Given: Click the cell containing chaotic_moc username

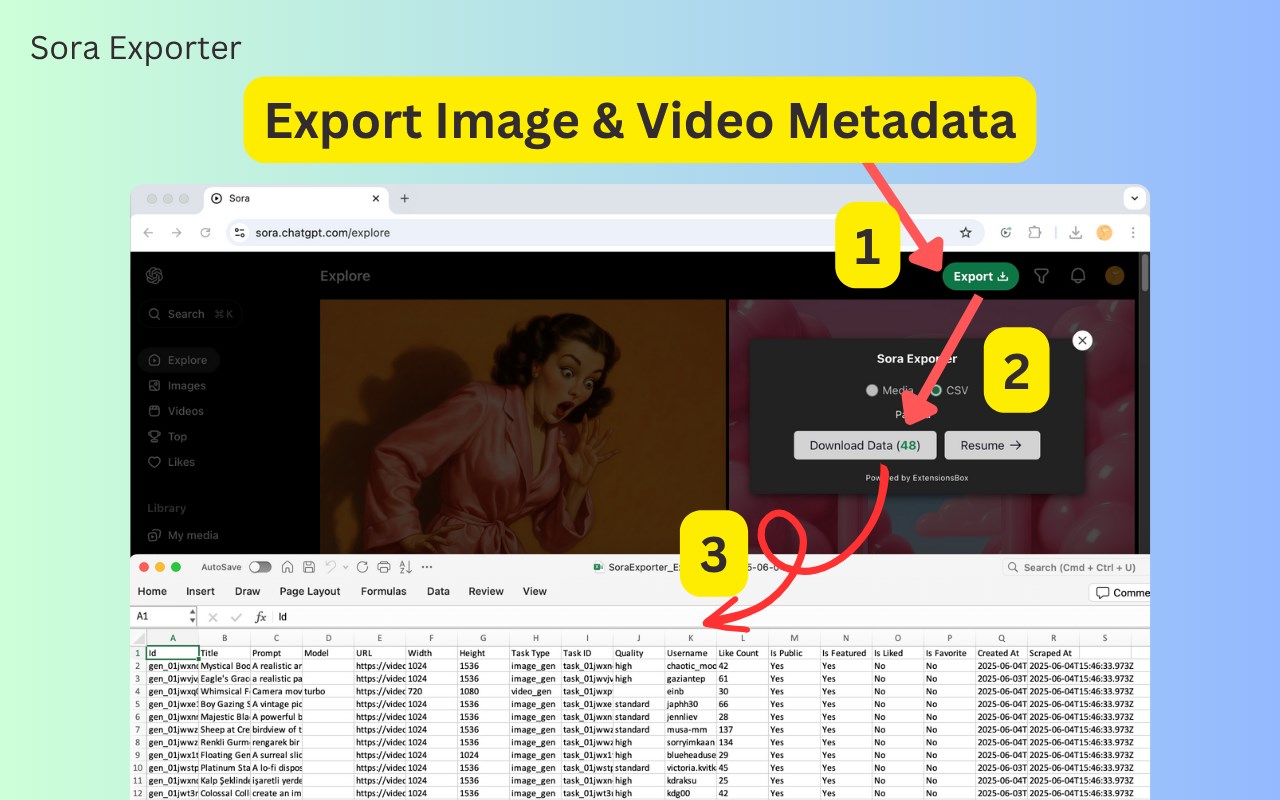Looking at the screenshot, I should [691, 665].
